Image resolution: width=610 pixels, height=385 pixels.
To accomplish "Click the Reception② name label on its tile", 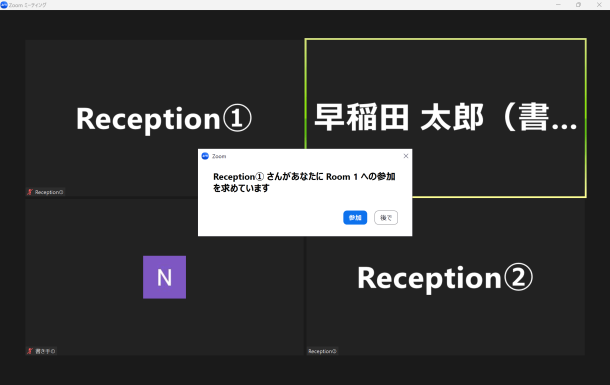I will pos(322,351).
